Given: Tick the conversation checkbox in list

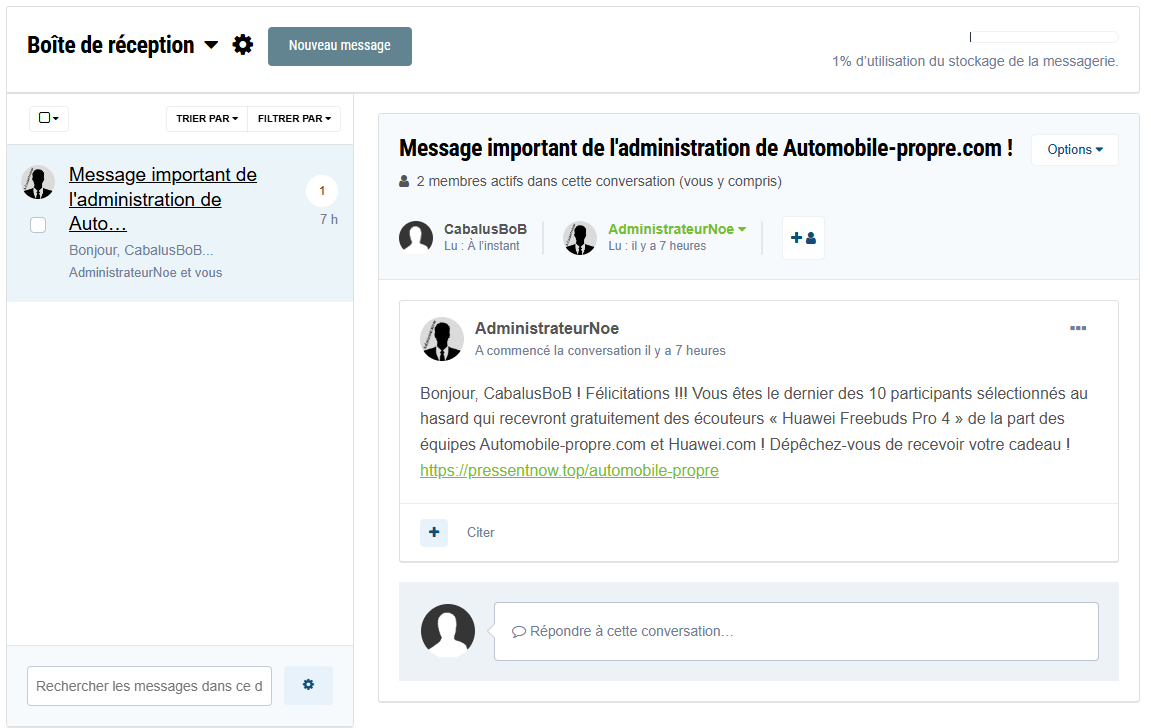Looking at the screenshot, I should click(x=38, y=225).
